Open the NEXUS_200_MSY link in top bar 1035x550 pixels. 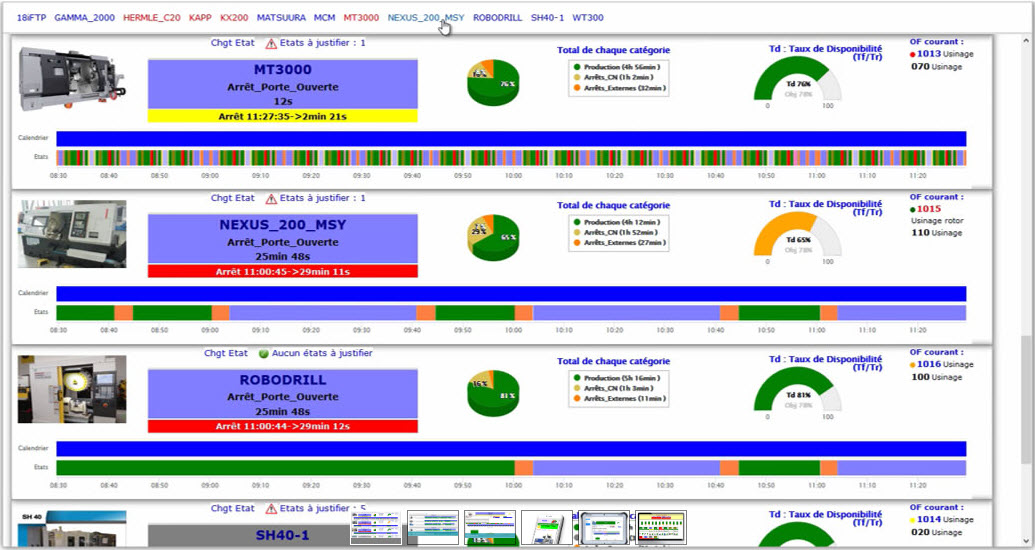425,18
